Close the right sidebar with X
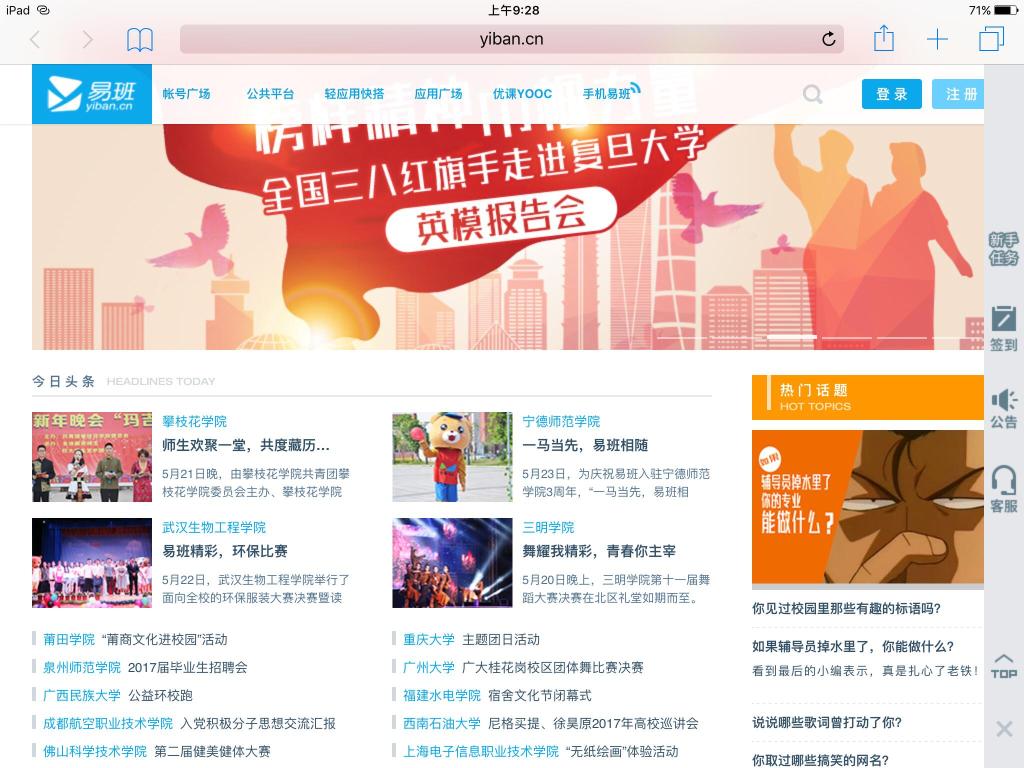Image resolution: width=1024 pixels, height=768 pixels. 1004,729
